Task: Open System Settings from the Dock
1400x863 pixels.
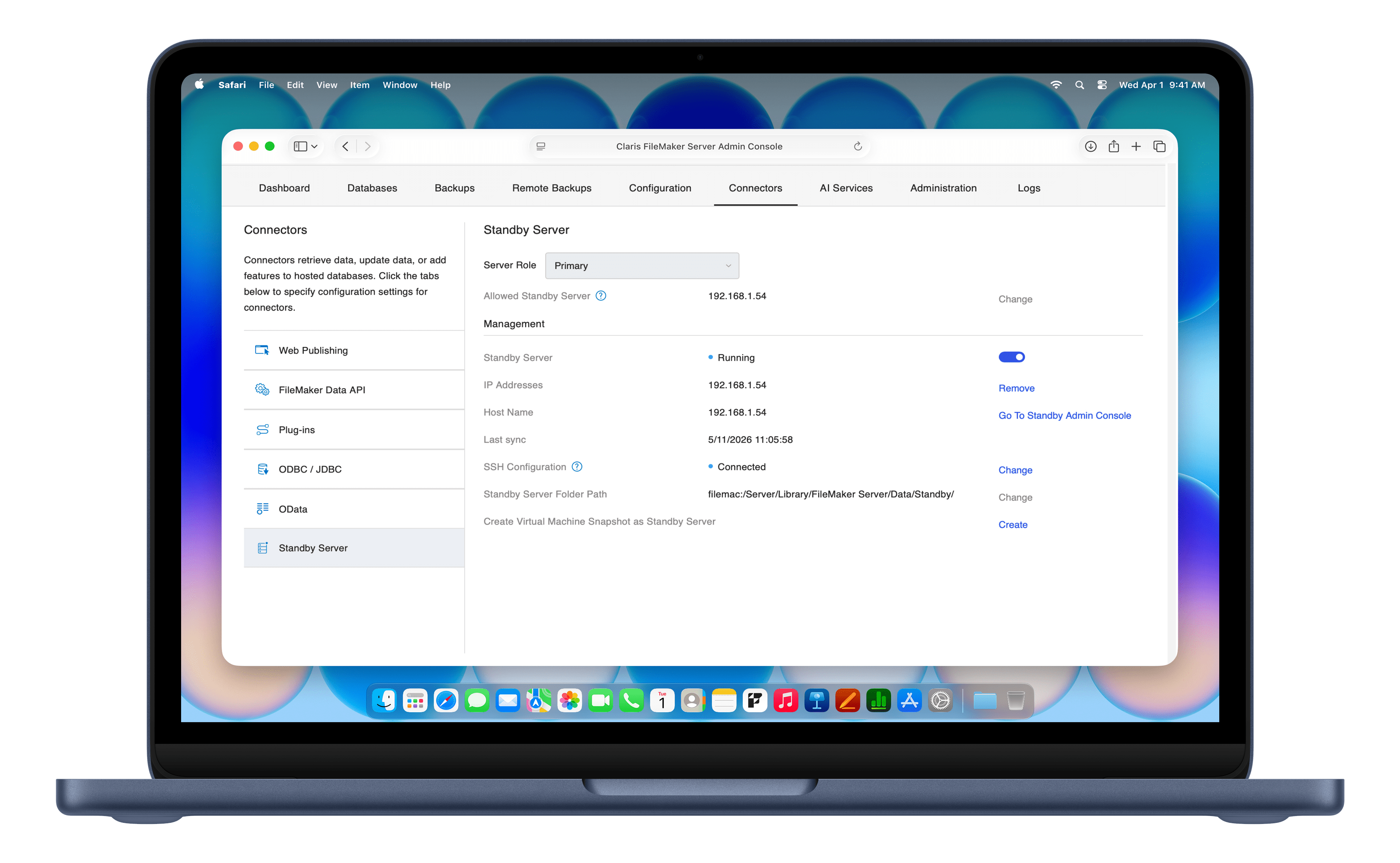Action: pos(940,700)
